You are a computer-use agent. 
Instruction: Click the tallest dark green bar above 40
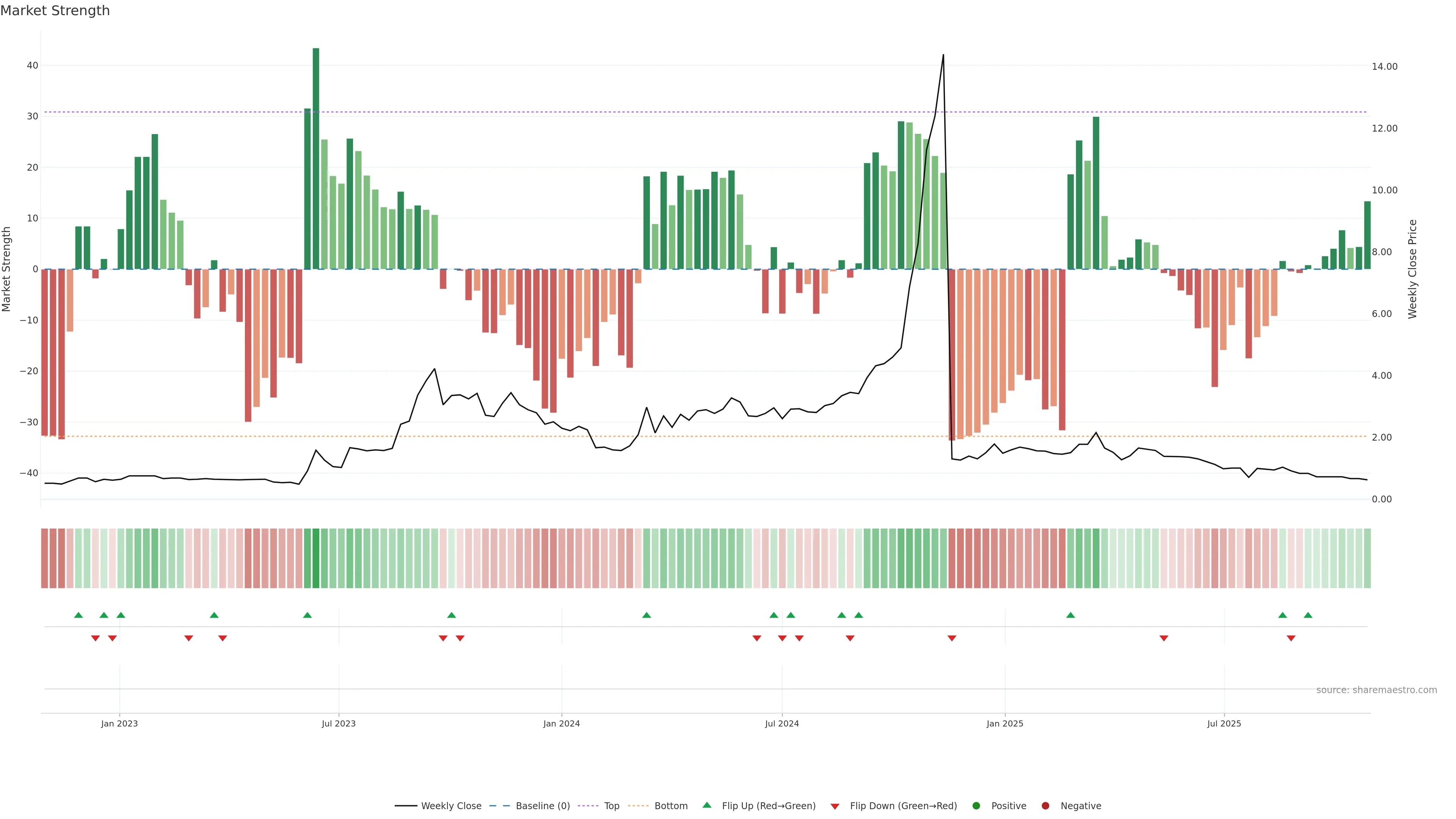coord(316,158)
